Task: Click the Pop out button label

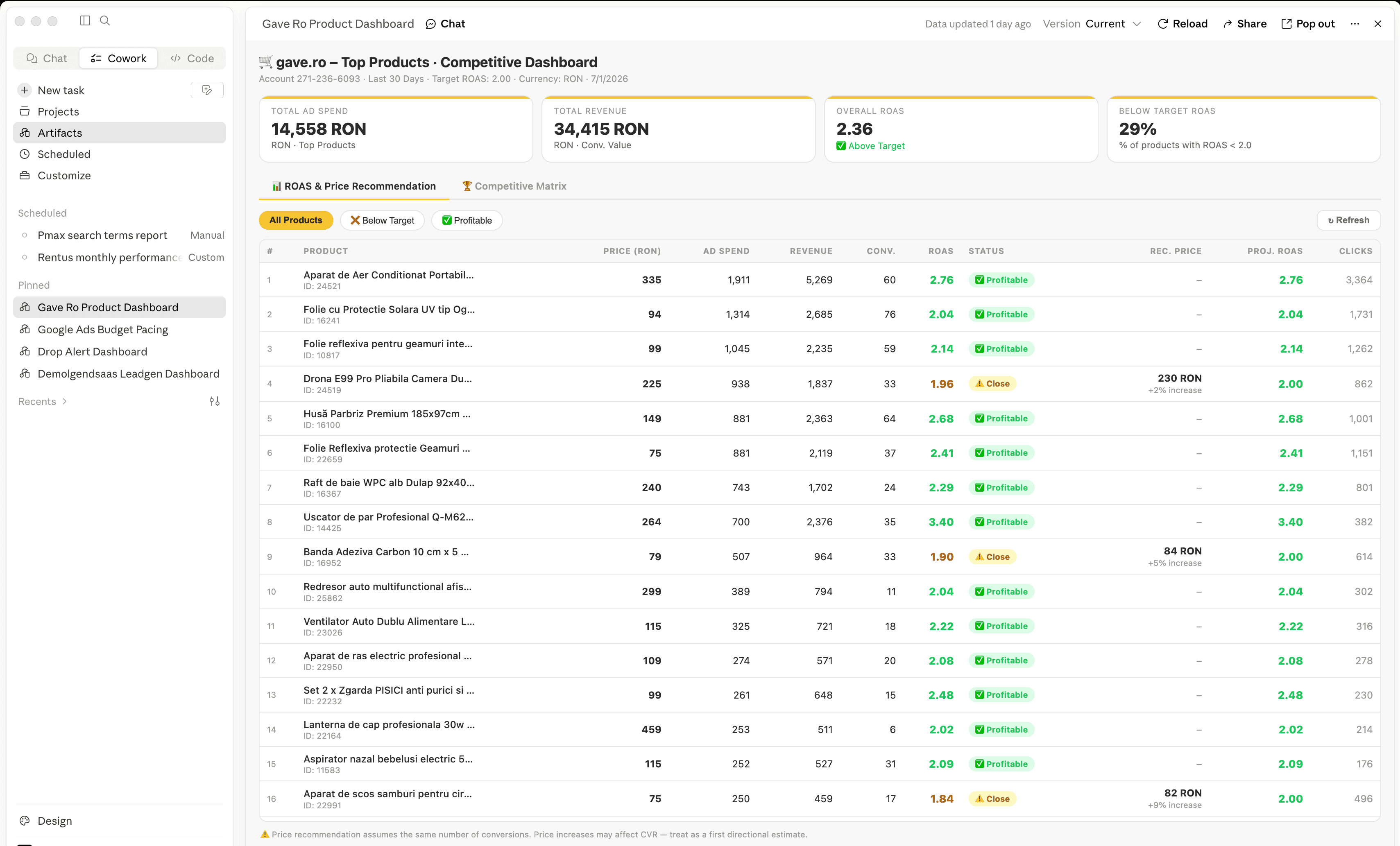Action: (1315, 24)
